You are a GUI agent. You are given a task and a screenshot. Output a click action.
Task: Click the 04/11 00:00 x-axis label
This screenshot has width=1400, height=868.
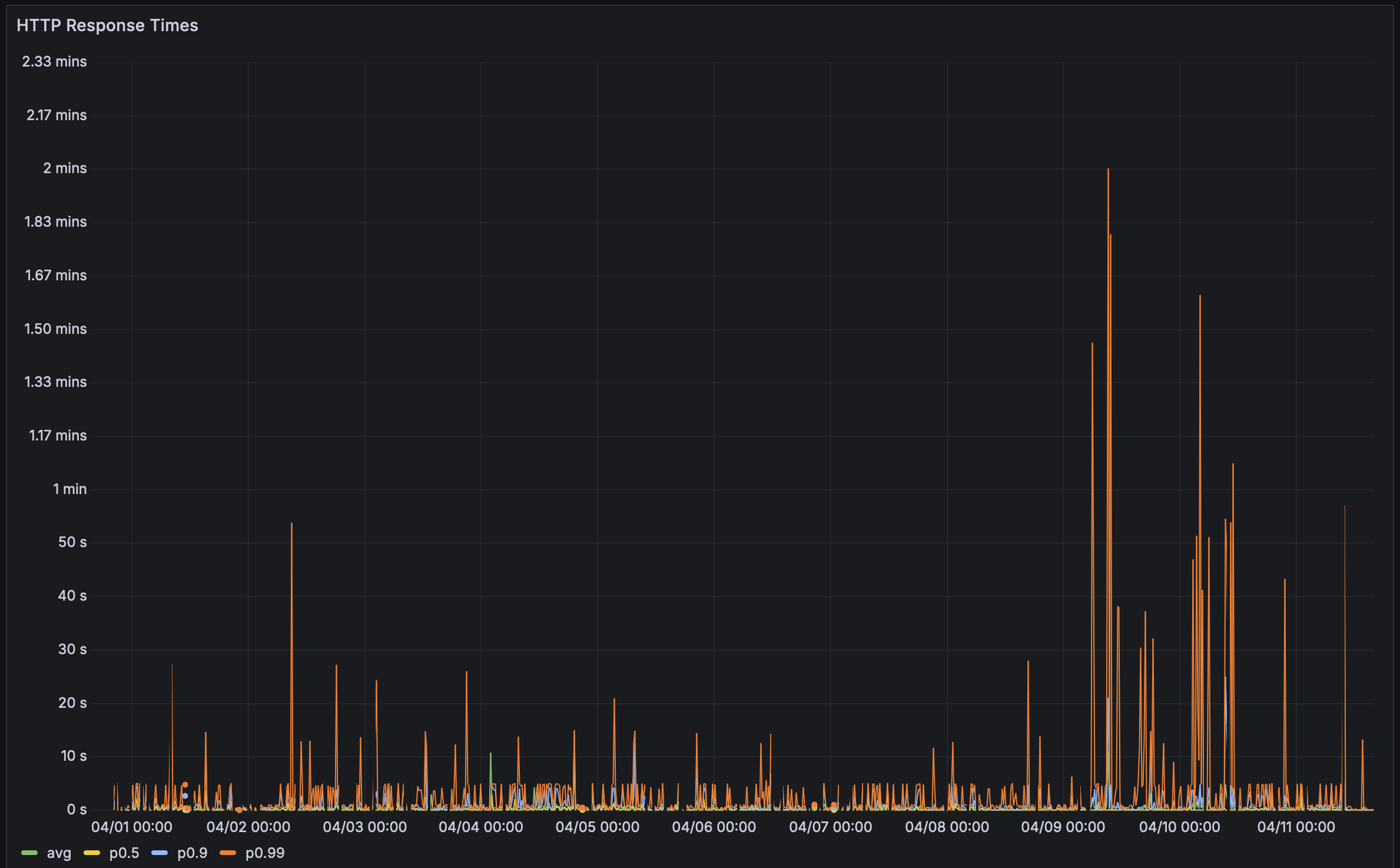coord(1296,827)
